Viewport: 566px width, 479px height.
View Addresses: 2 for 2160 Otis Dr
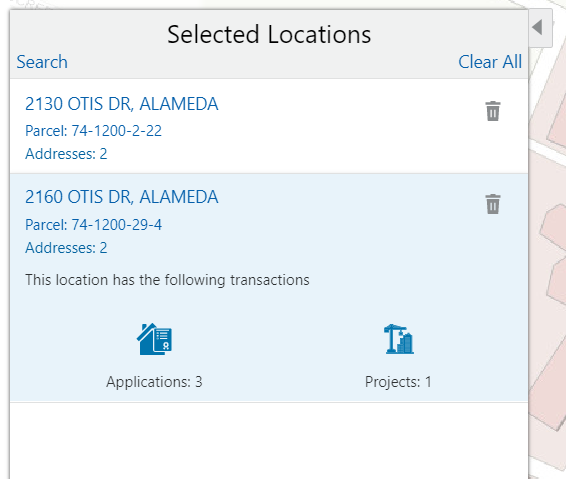pyautogui.click(x=66, y=248)
